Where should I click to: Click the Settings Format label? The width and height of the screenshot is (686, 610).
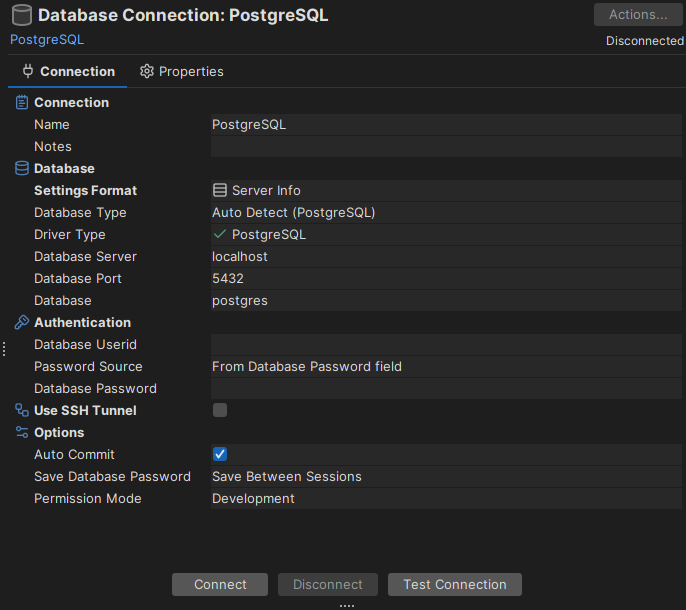click(x=85, y=190)
